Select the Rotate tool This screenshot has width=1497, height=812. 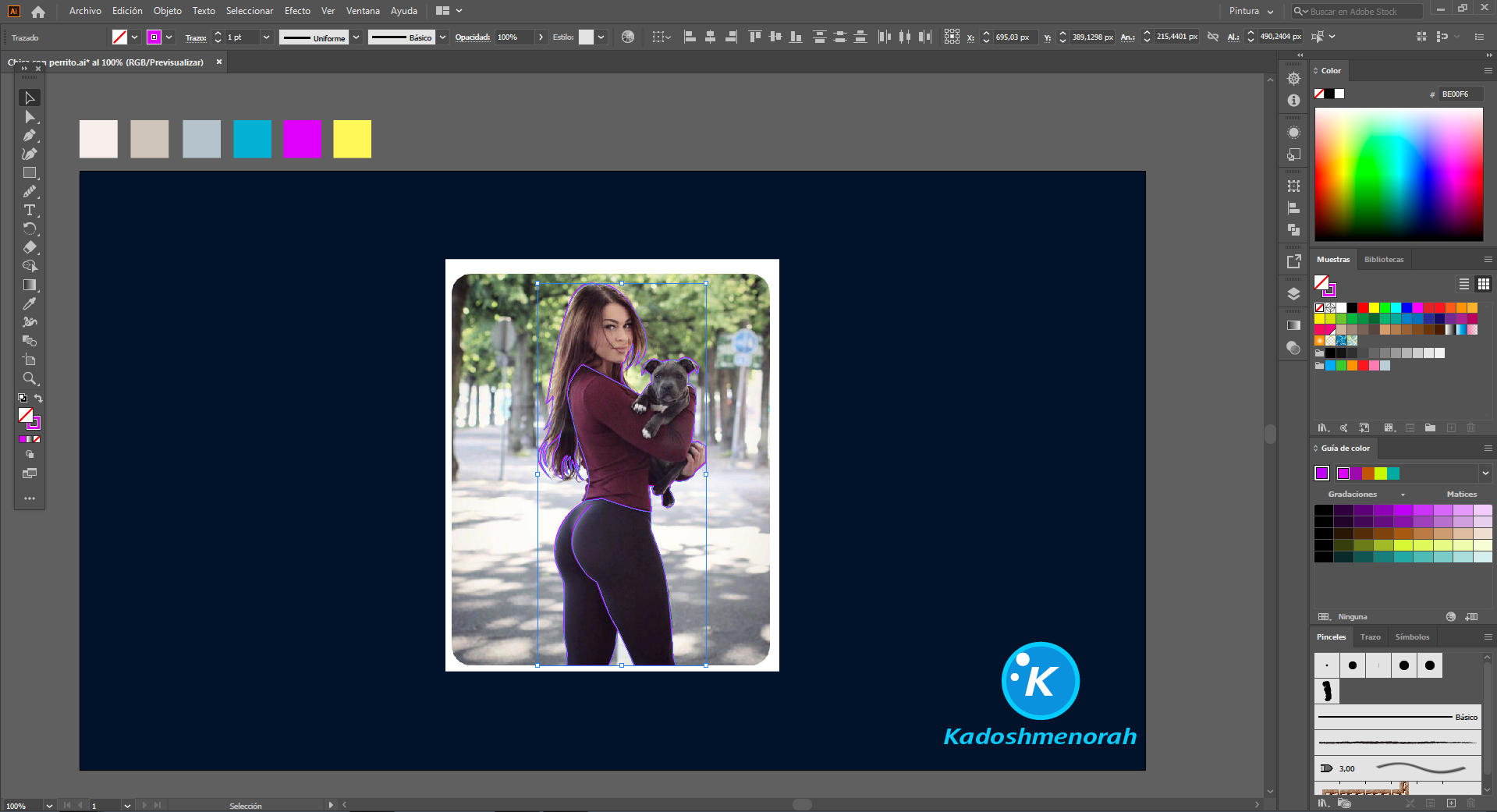(x=30, y=229)
